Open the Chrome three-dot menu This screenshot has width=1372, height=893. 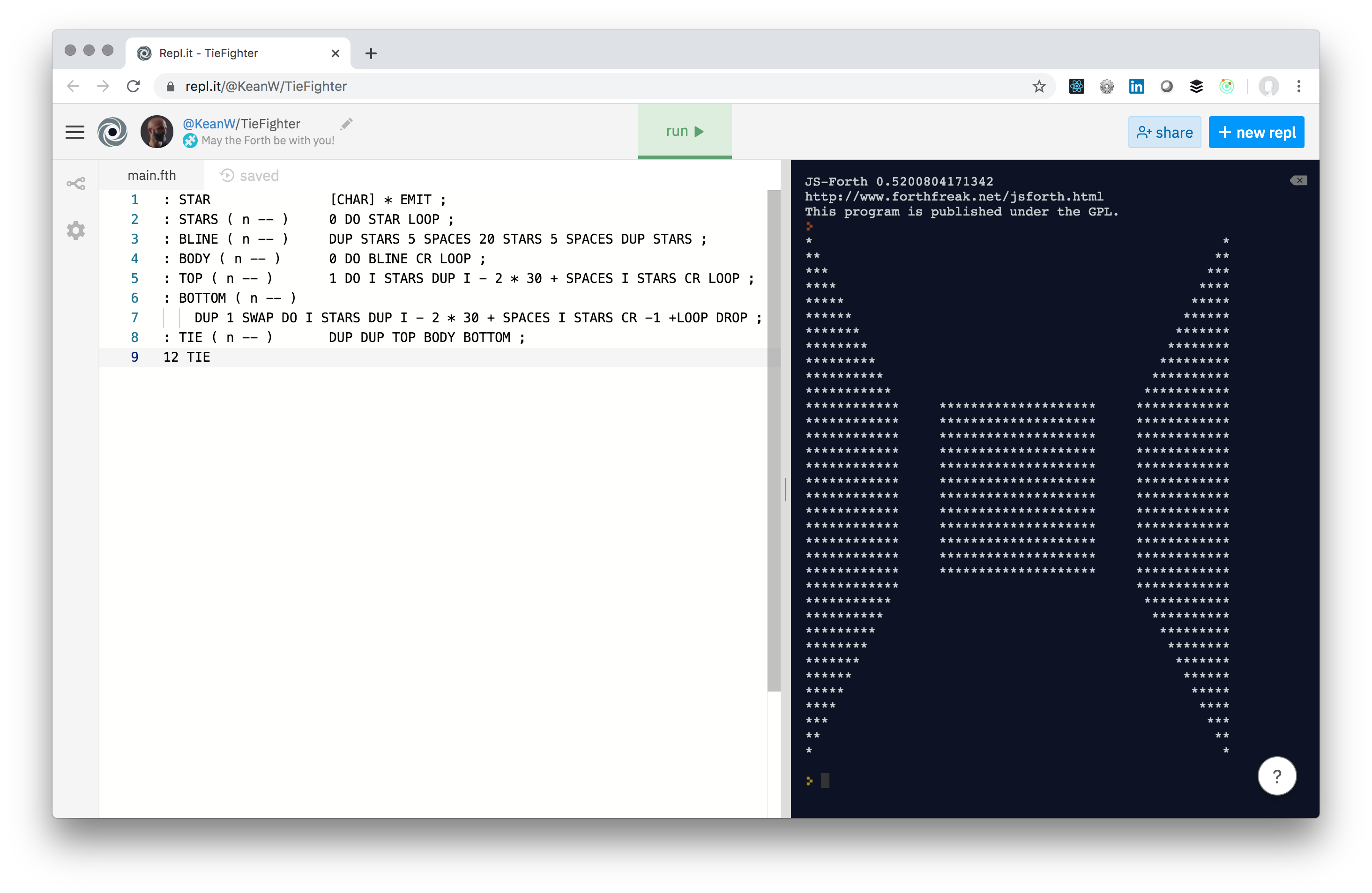coord(1299,87)
